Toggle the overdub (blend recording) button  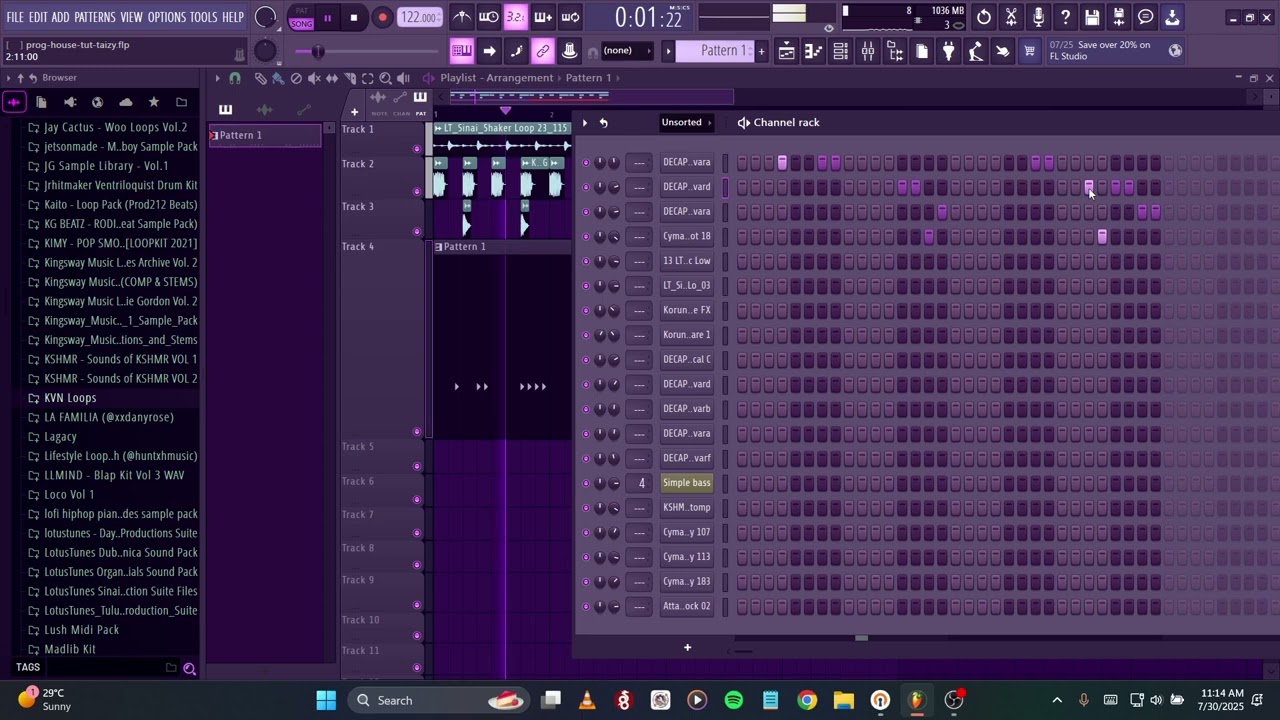pyautogui.click(x=543, y=17)
